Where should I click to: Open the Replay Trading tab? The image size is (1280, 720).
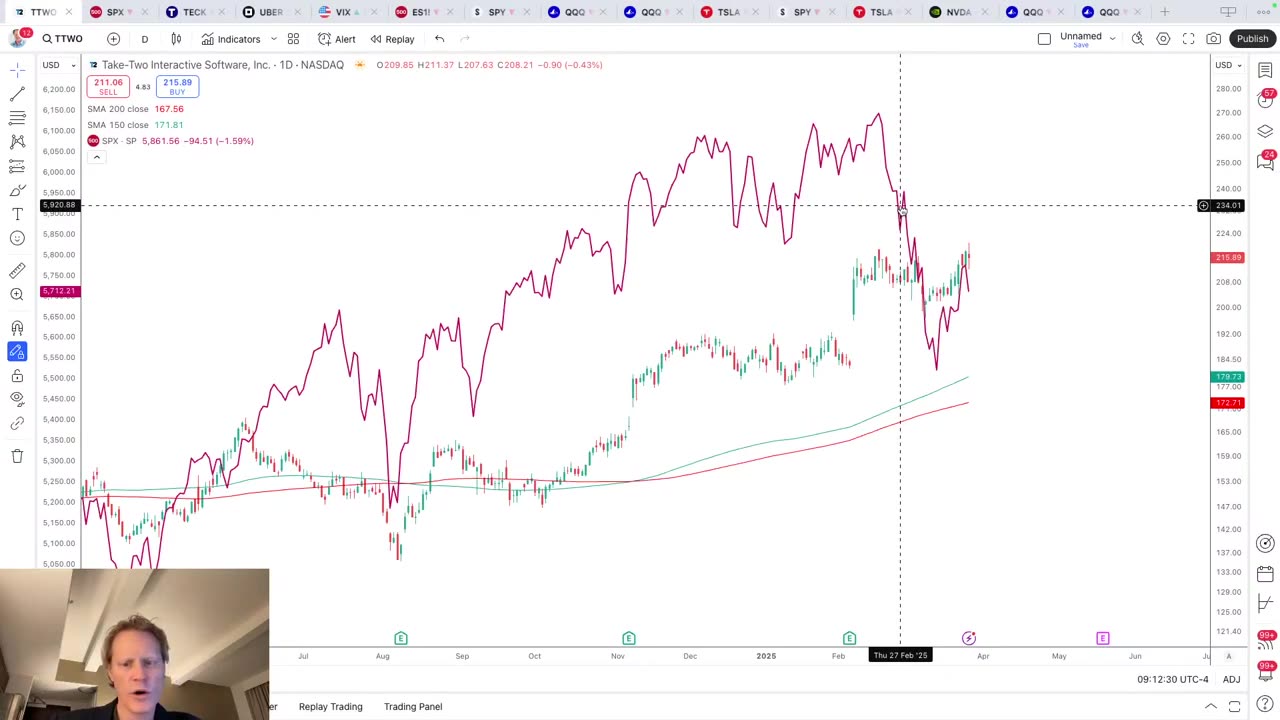pyautogui.click(x=330, y=707)
